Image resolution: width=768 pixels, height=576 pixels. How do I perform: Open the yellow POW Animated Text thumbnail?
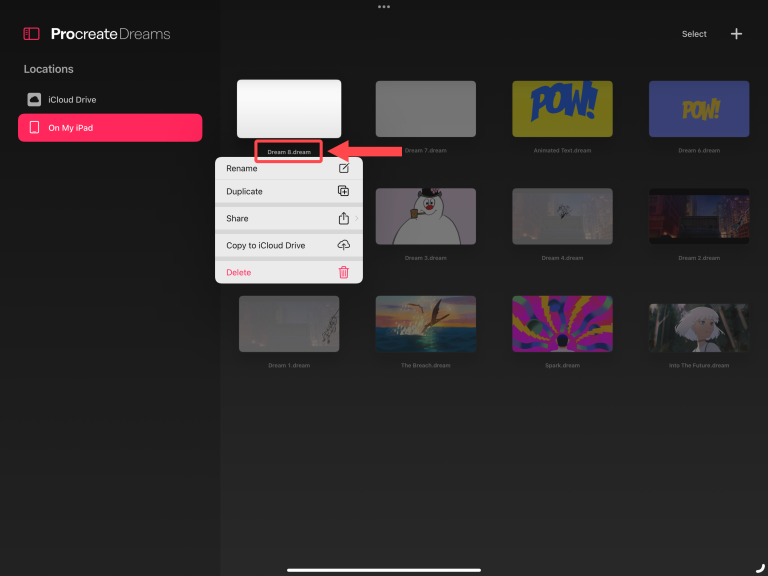point(562,109)
